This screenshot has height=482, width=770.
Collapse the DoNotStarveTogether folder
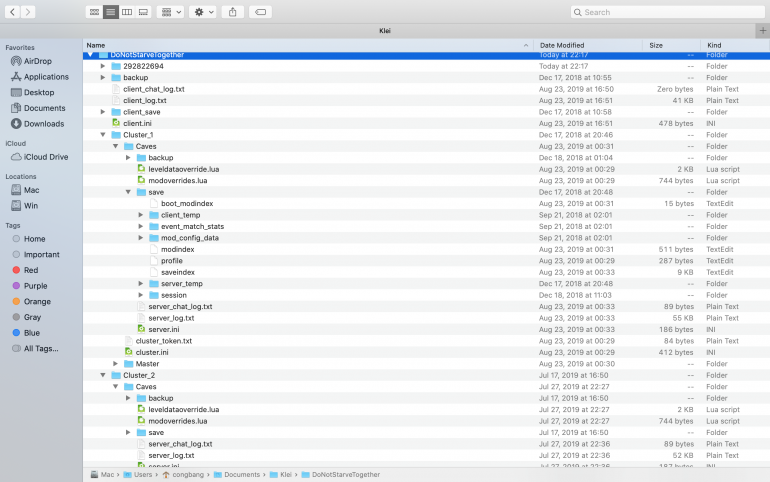[90, 54]
